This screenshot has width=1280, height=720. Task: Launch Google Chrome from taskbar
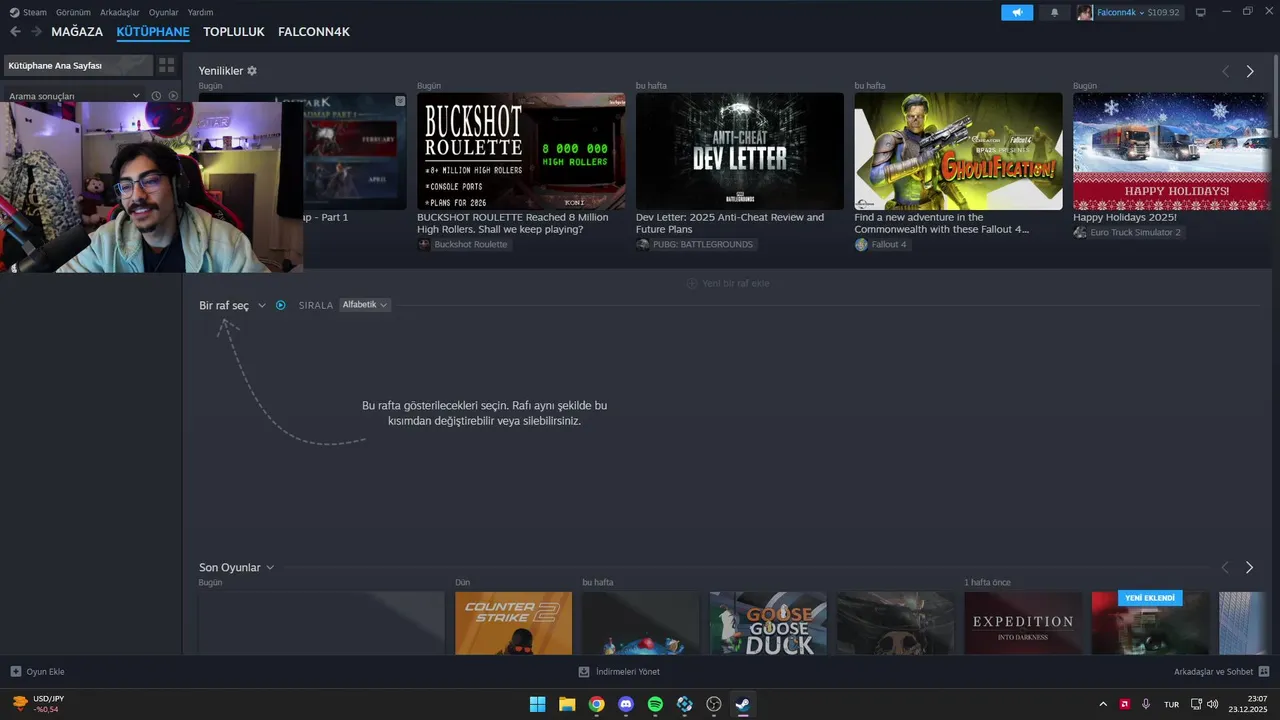(x=596, y=704)
